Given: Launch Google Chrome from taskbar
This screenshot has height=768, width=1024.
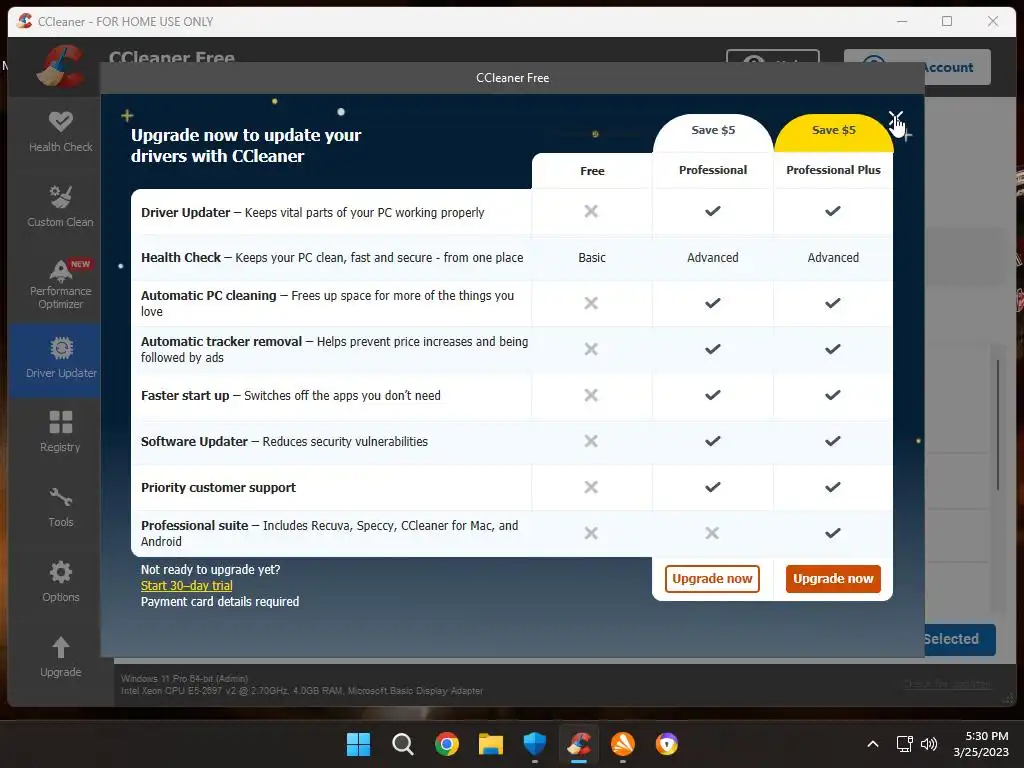Looking at the screenshot, I should click(x=447, y=744).
